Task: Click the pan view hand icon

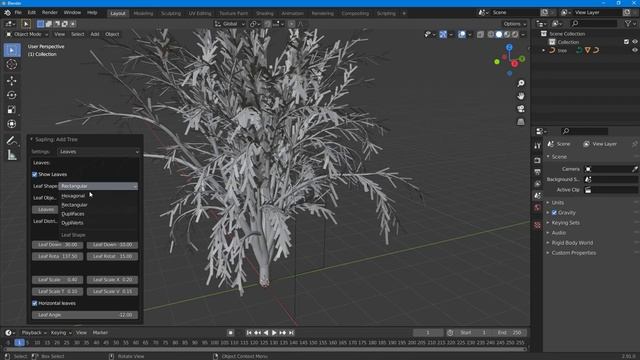Action: pyautogui.click(x=521, y=96)
